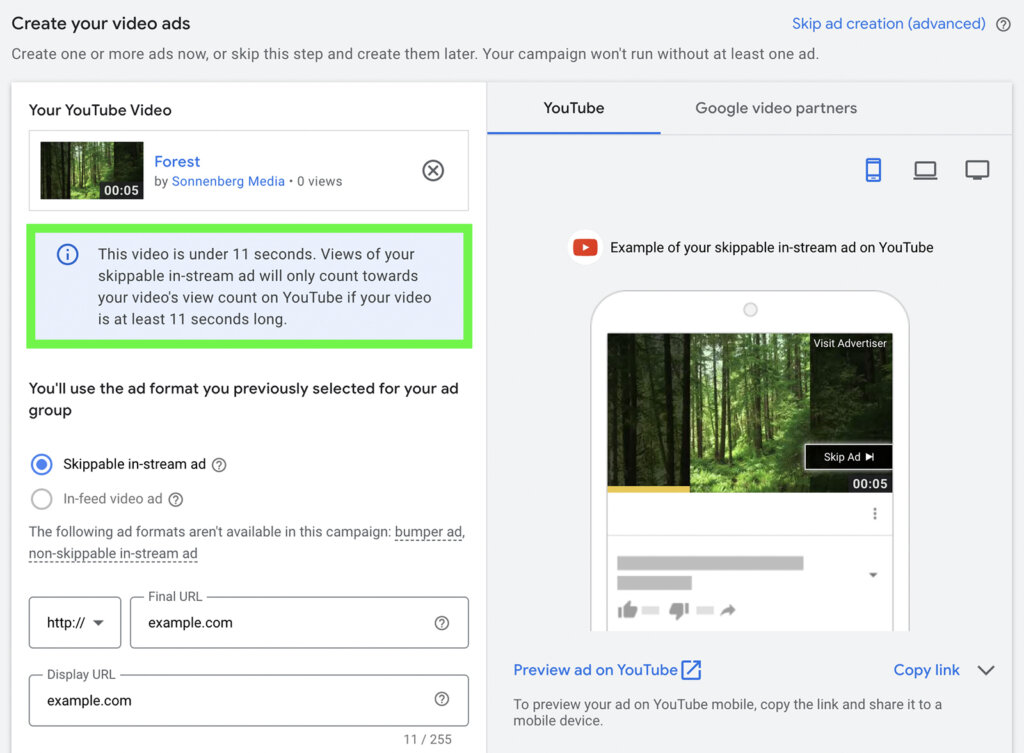The height and width of the screenshot is (753, 1024).
Task: Open help tooltip beside Final URL field
Action: click(441, 622)
